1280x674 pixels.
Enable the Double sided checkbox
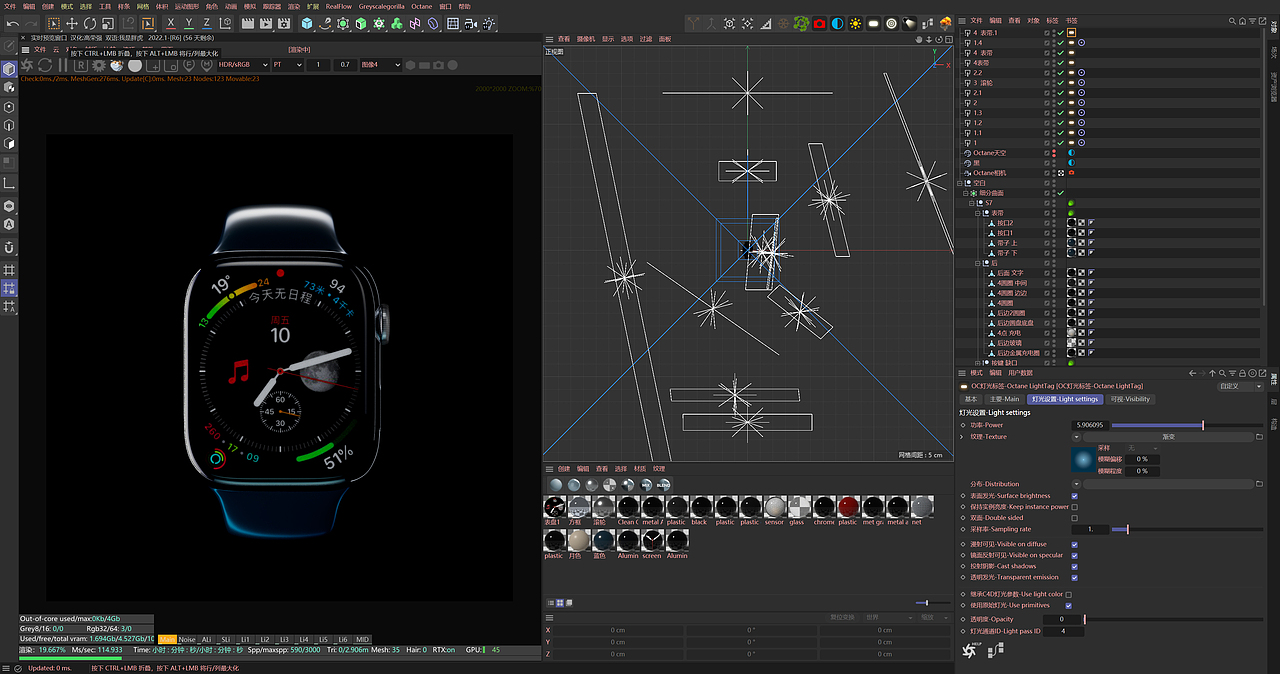point(1075,518)
